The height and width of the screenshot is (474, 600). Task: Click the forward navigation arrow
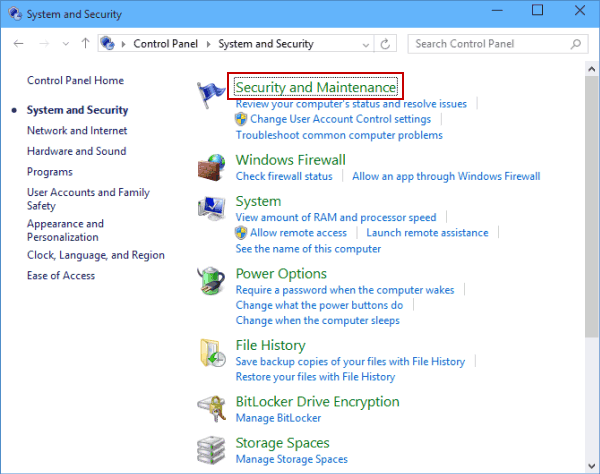(x=44, y=44)
